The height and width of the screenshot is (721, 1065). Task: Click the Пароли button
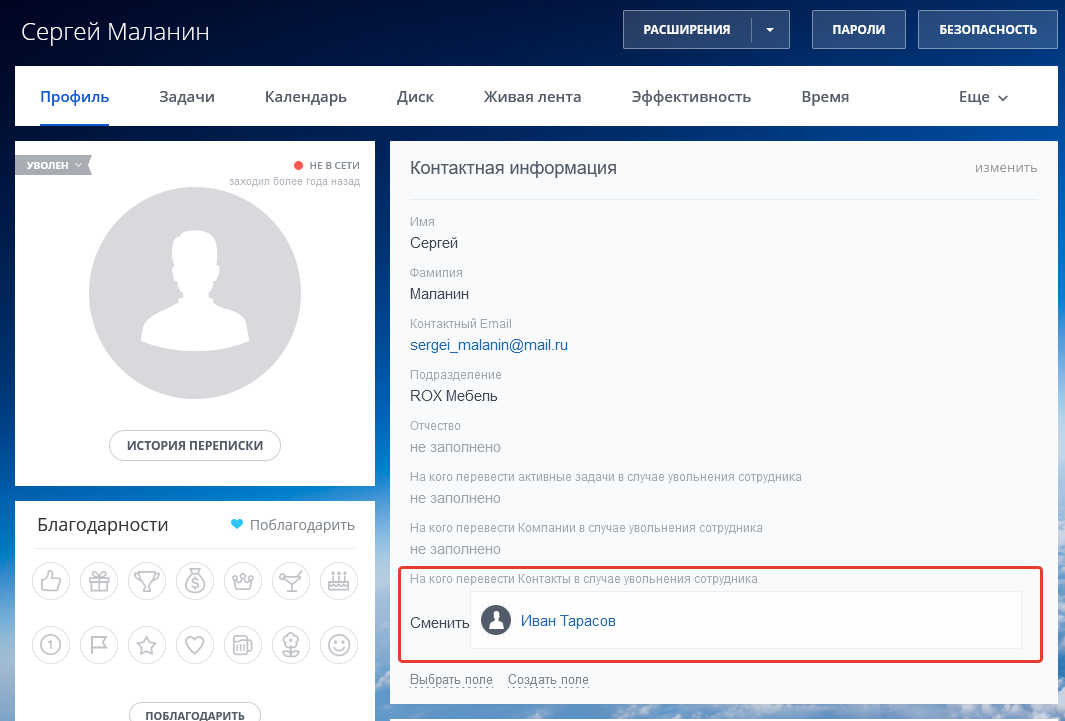click(858, 30)
